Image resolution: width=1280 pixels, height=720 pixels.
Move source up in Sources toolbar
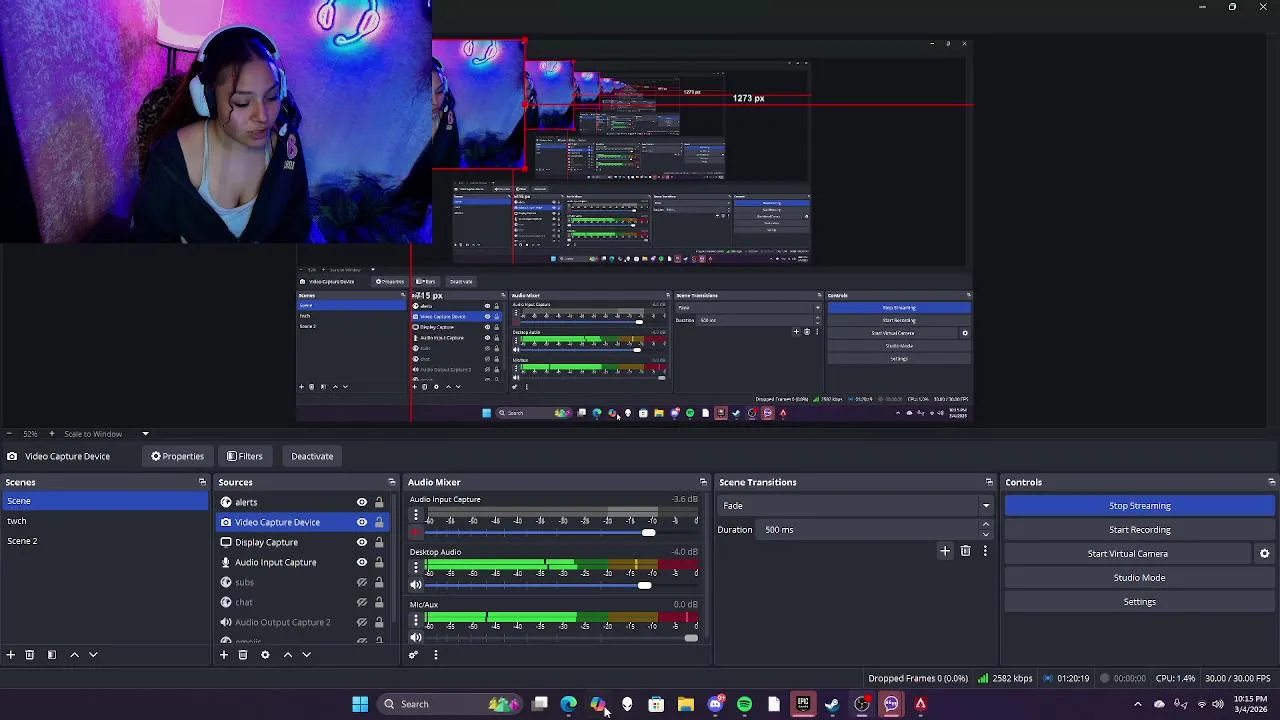(288, 655)
